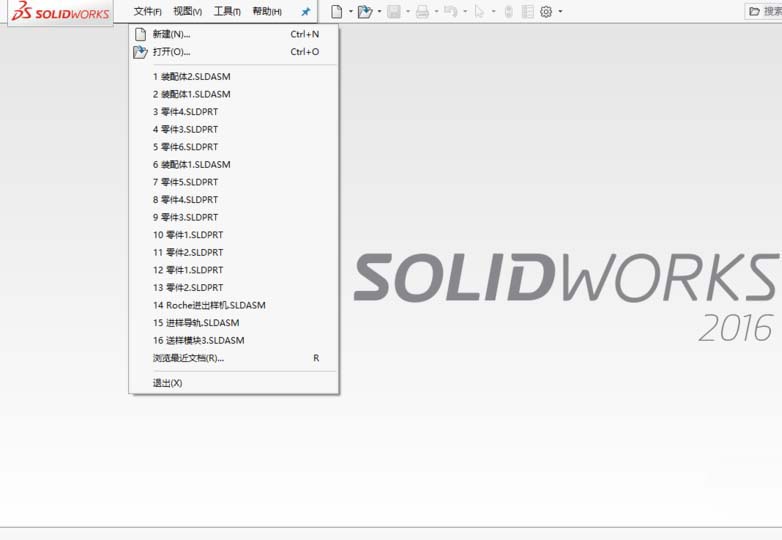This screenshot has height=540, width=782.
Task: Click the Print toolbar icon
Action: (422, 12)
